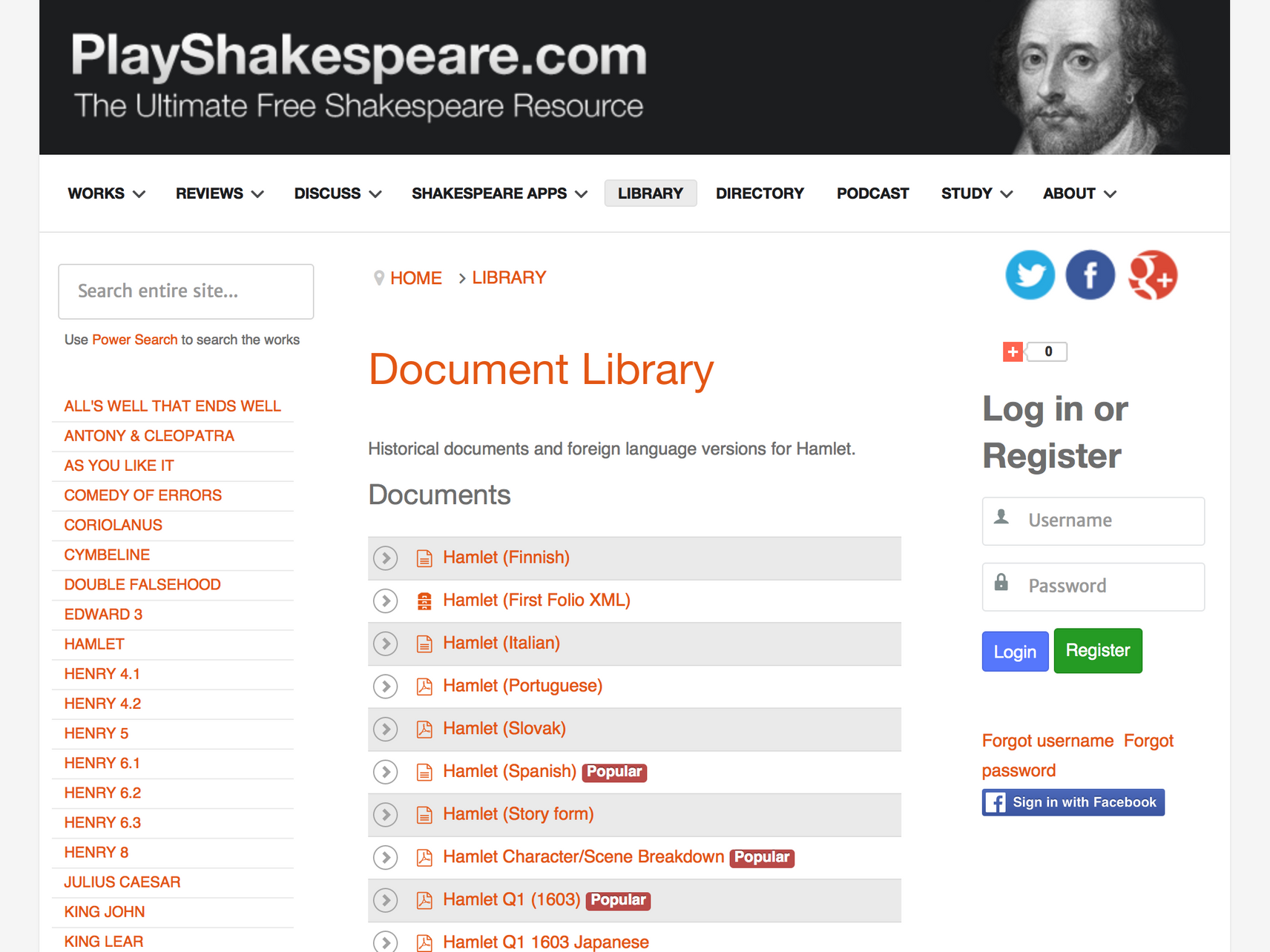Open KING JOHN sidebar link
This screenshot has width=1270, height=952.
[x=105, y=912]
